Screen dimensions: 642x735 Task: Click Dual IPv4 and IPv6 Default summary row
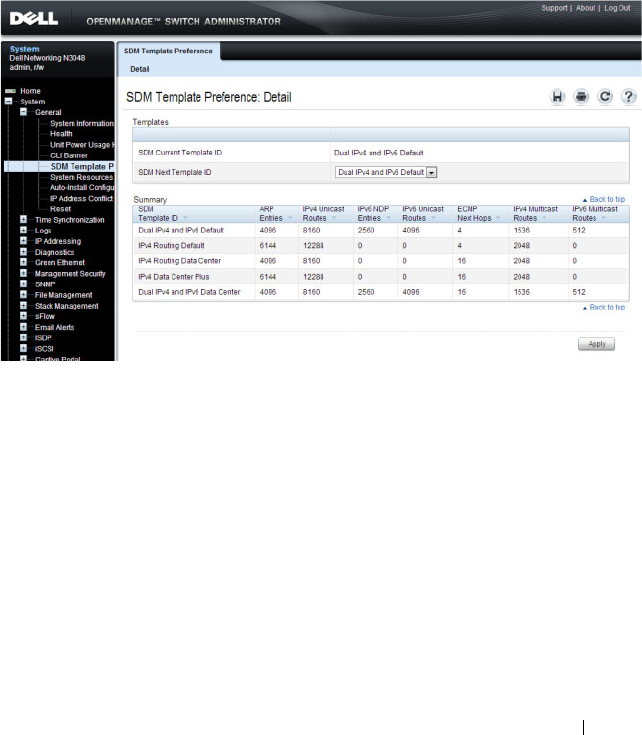381,230
